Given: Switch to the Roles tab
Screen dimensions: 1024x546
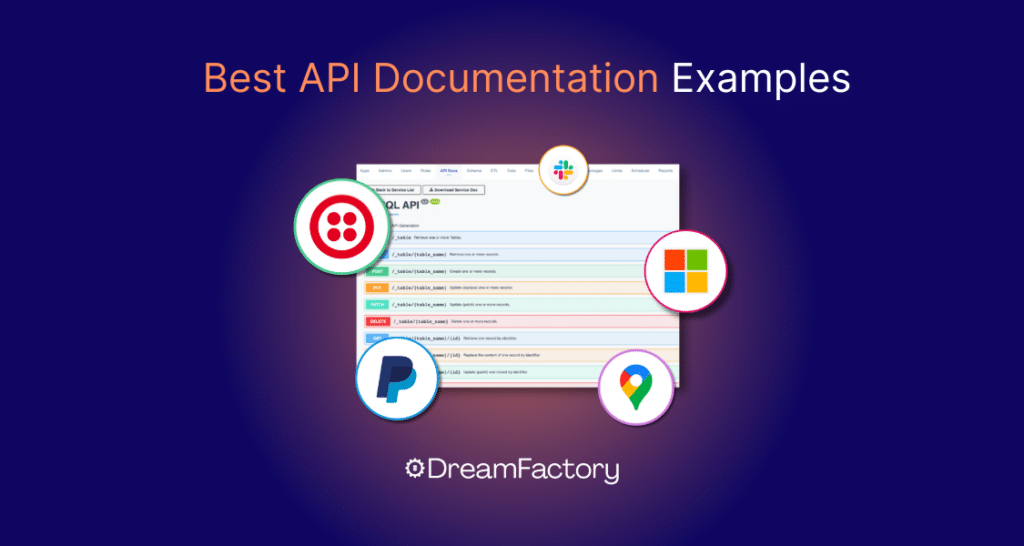Looking at the screenshot, I should point(425,170).
